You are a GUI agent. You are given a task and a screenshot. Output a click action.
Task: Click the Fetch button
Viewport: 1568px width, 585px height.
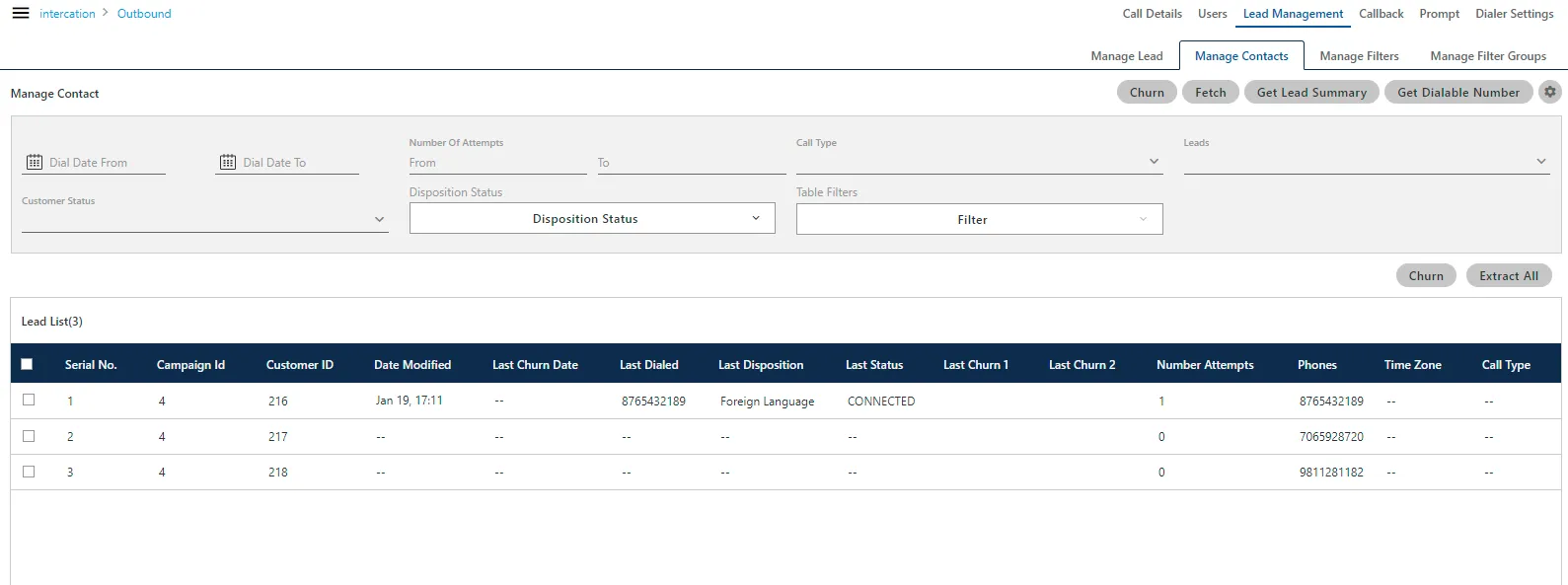[1210, 92]
